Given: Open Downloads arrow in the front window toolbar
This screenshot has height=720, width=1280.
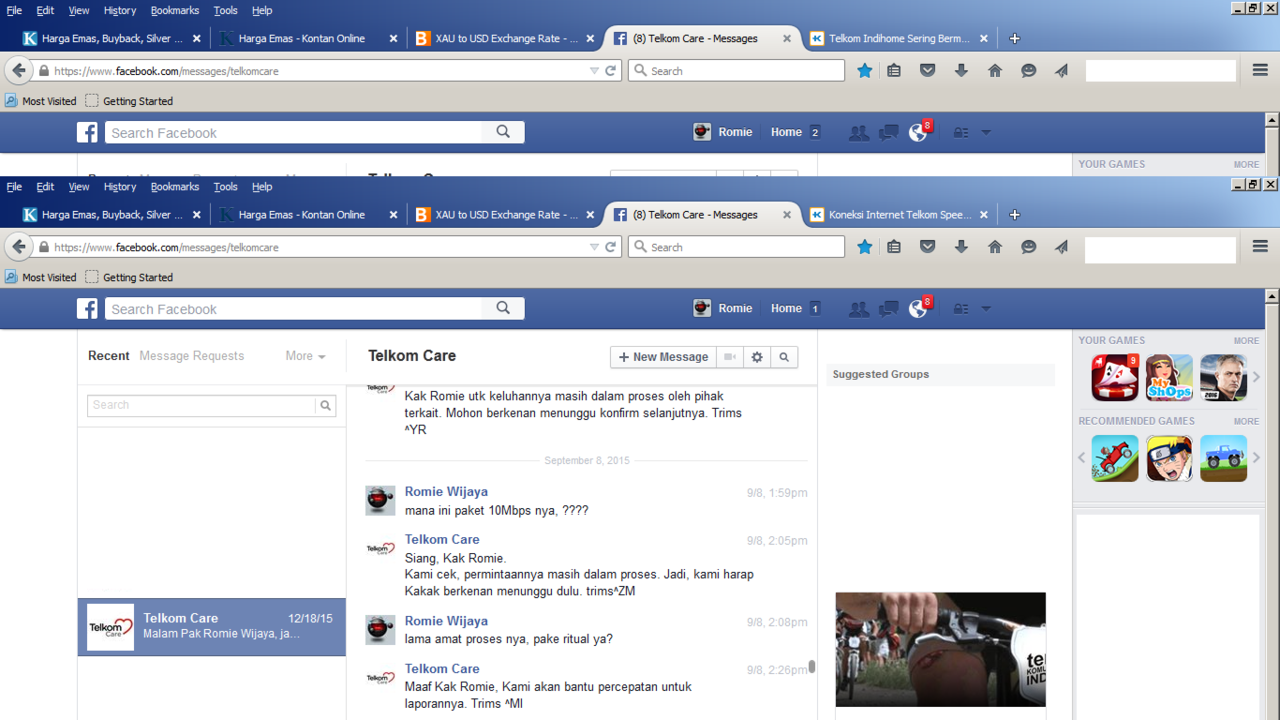Looking at the screenshot, I should (x=961, y=247).
